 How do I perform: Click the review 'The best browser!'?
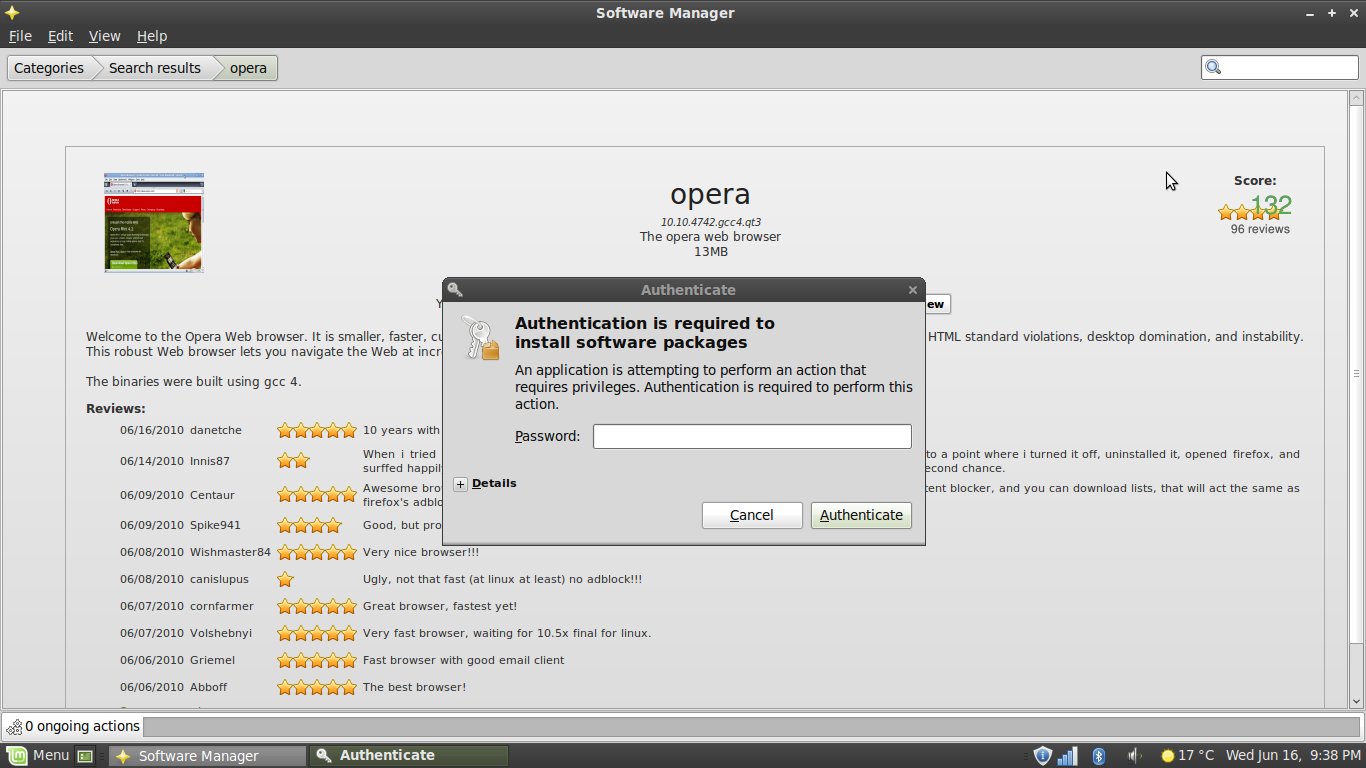tap(414, 687)
